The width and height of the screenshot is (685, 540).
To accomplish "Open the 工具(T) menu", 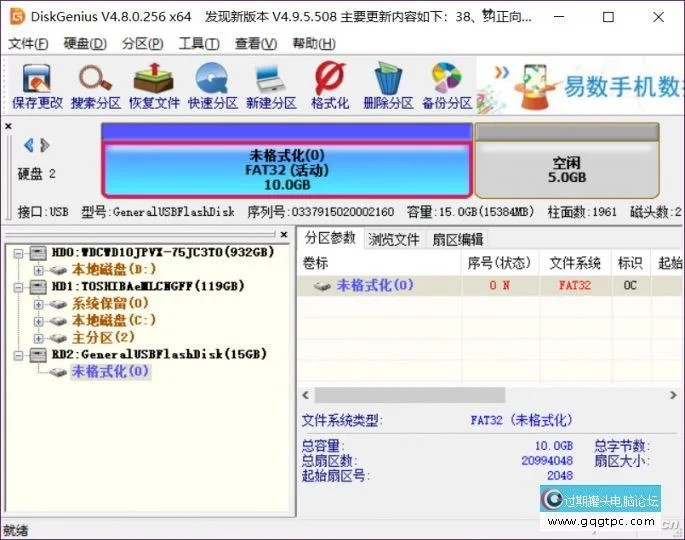I will pos(199,44).
